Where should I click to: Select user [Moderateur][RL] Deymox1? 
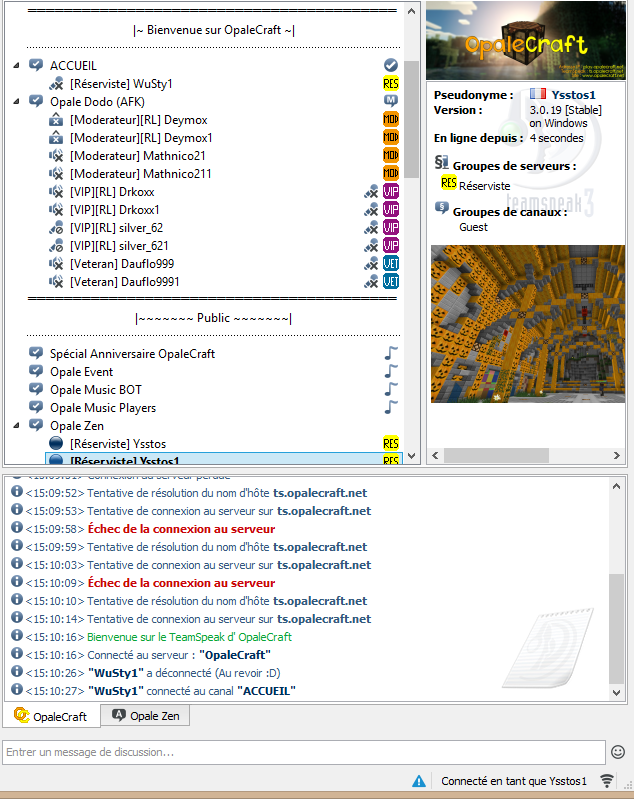(x=141, y=138)
